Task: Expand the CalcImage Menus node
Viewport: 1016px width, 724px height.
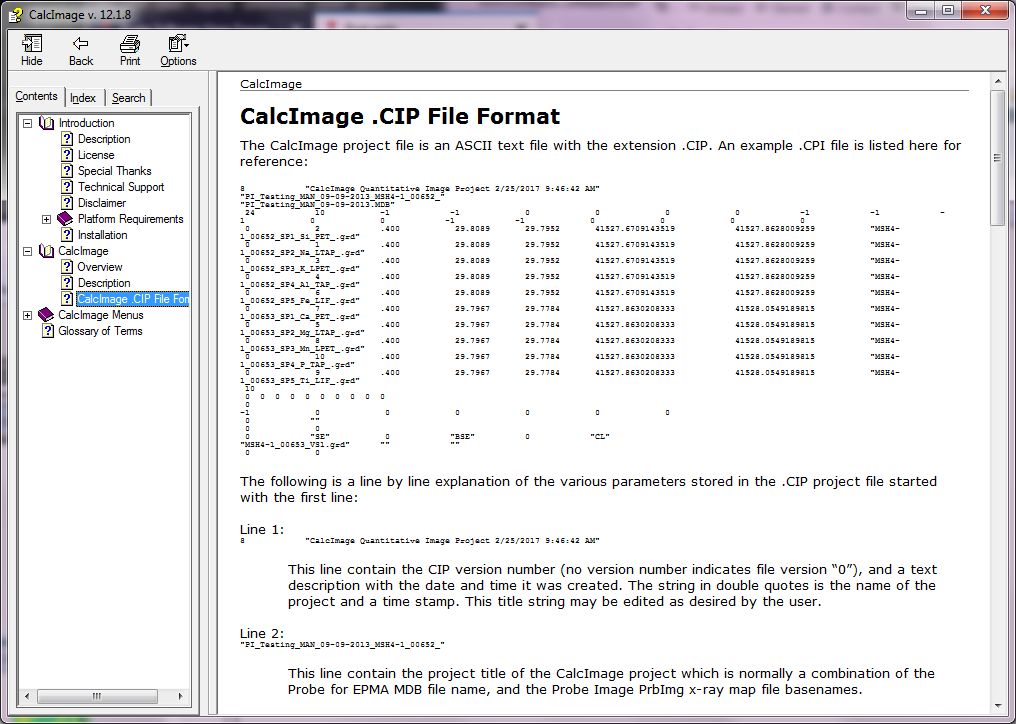Action: click(x=27, y=315)
